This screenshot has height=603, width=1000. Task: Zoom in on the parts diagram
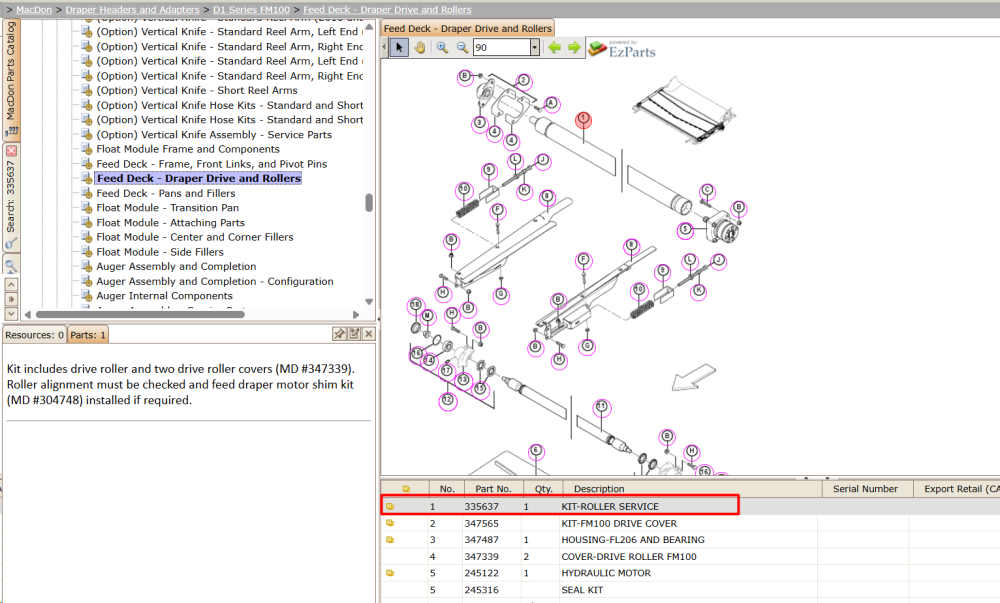442,47
